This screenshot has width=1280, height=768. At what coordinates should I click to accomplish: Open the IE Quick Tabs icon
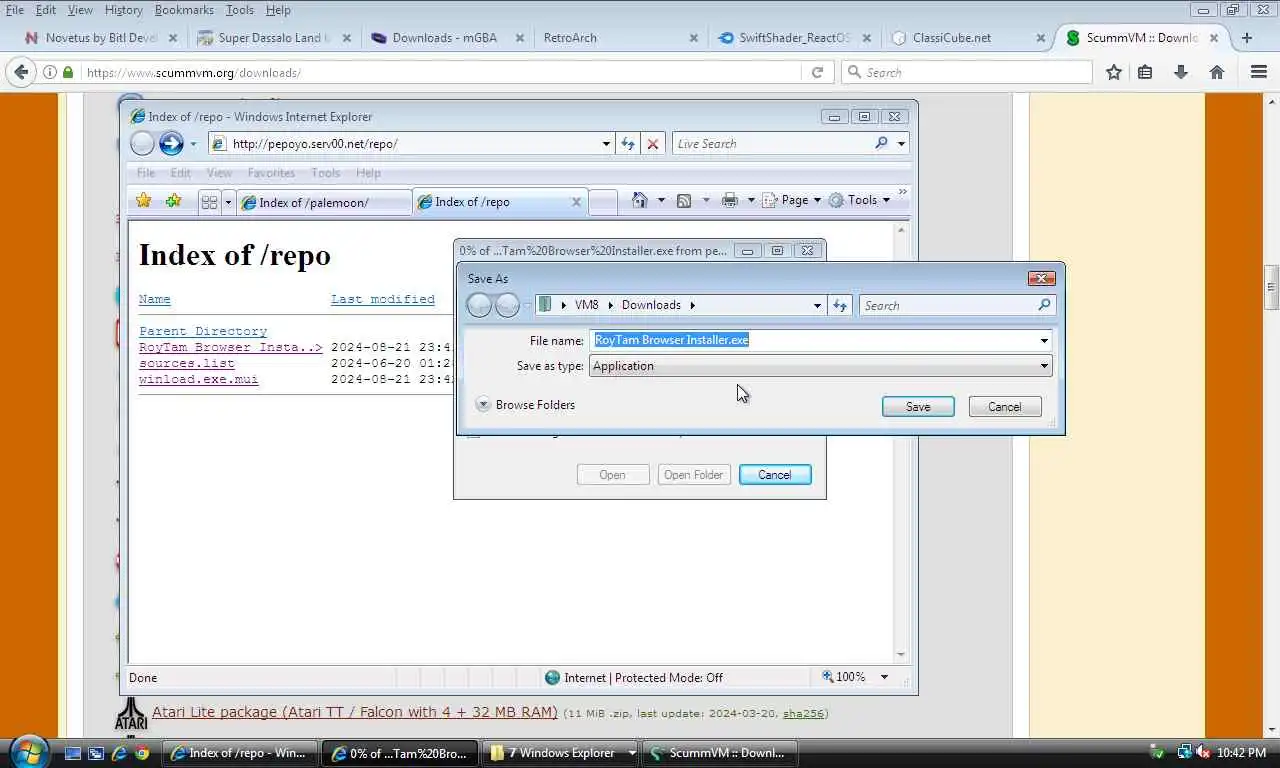[209, 202]
